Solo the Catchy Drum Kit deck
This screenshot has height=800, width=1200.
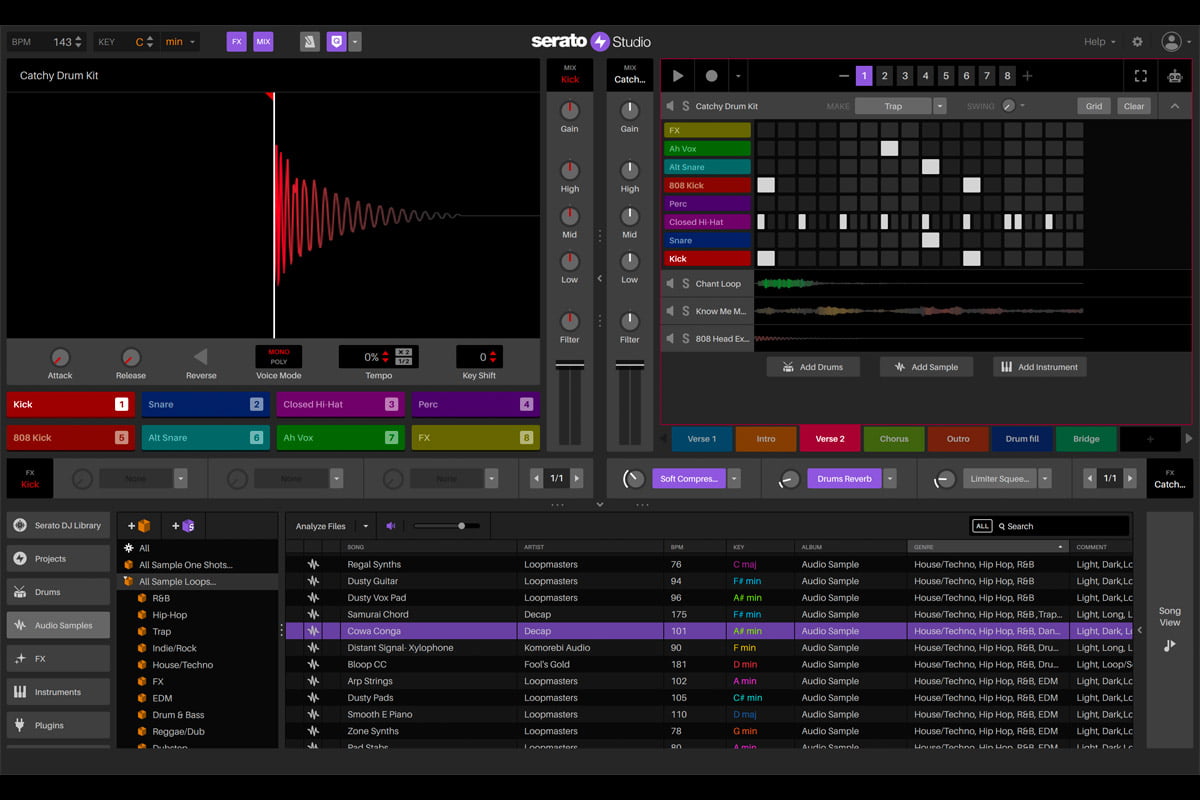686,106
